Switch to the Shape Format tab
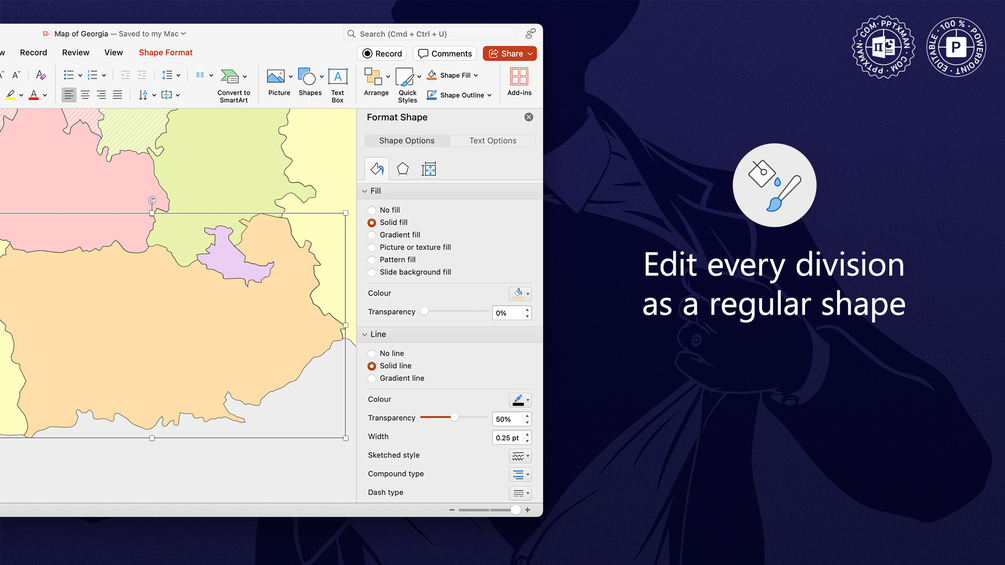The height and width of the screenshot is (565, 1005). click(165, 53)
